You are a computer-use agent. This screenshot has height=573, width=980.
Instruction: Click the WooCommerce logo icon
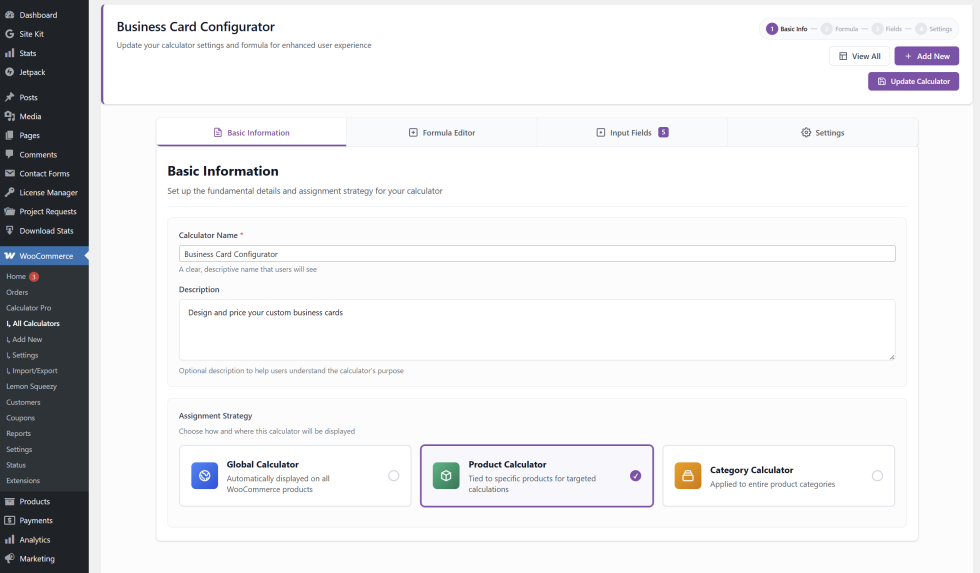pos(9,256)
